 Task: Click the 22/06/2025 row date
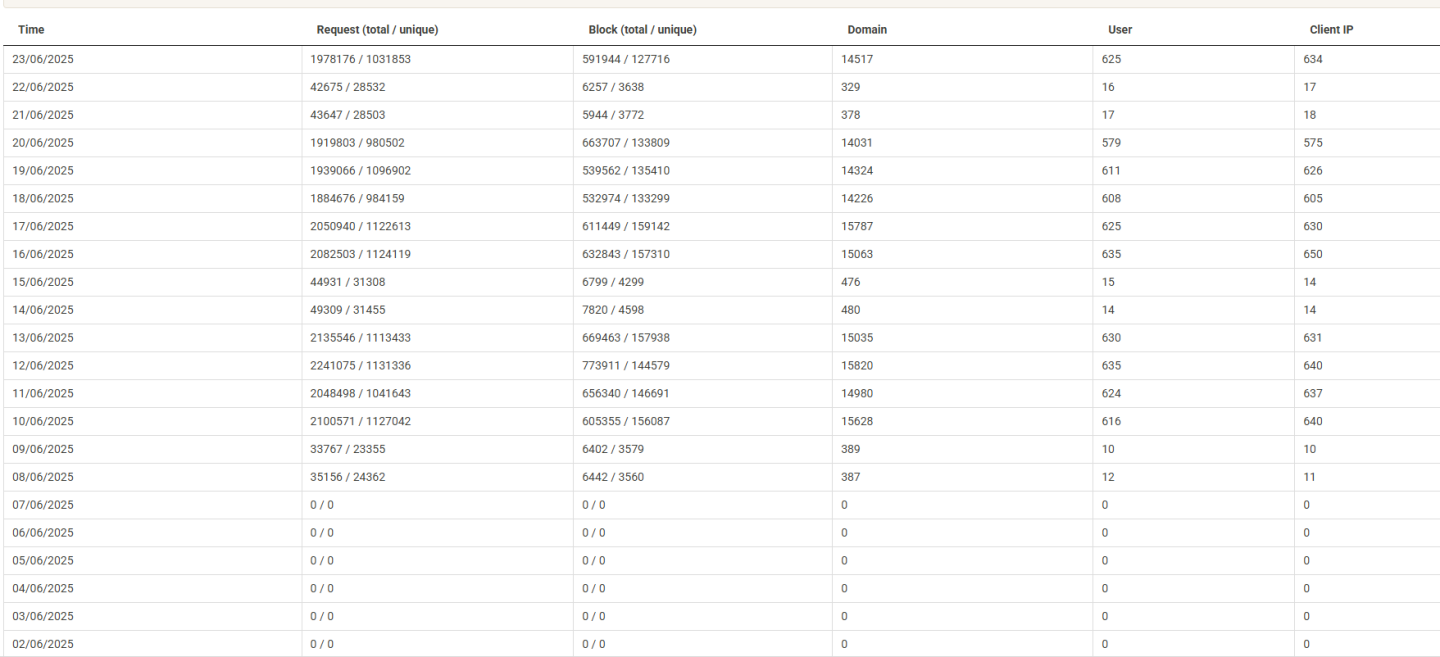tap(43, 87)
